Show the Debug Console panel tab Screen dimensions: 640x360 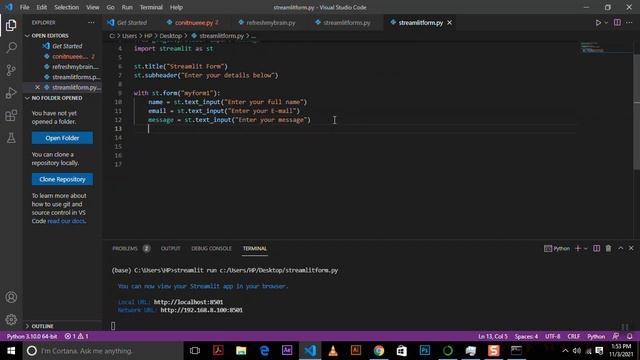[211, 248]
